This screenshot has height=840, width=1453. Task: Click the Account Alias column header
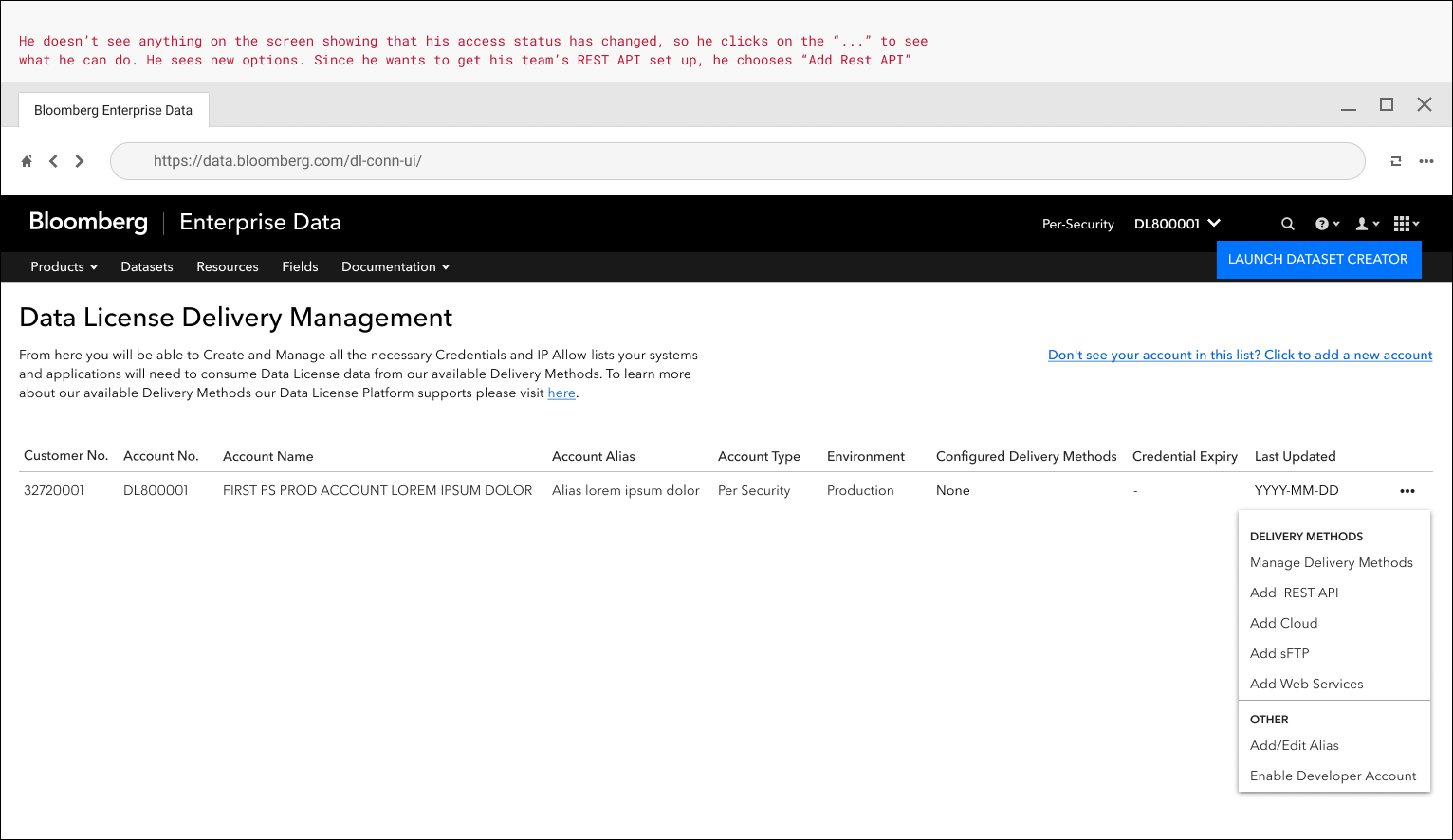pyautogui.click(x=594, y=457)
